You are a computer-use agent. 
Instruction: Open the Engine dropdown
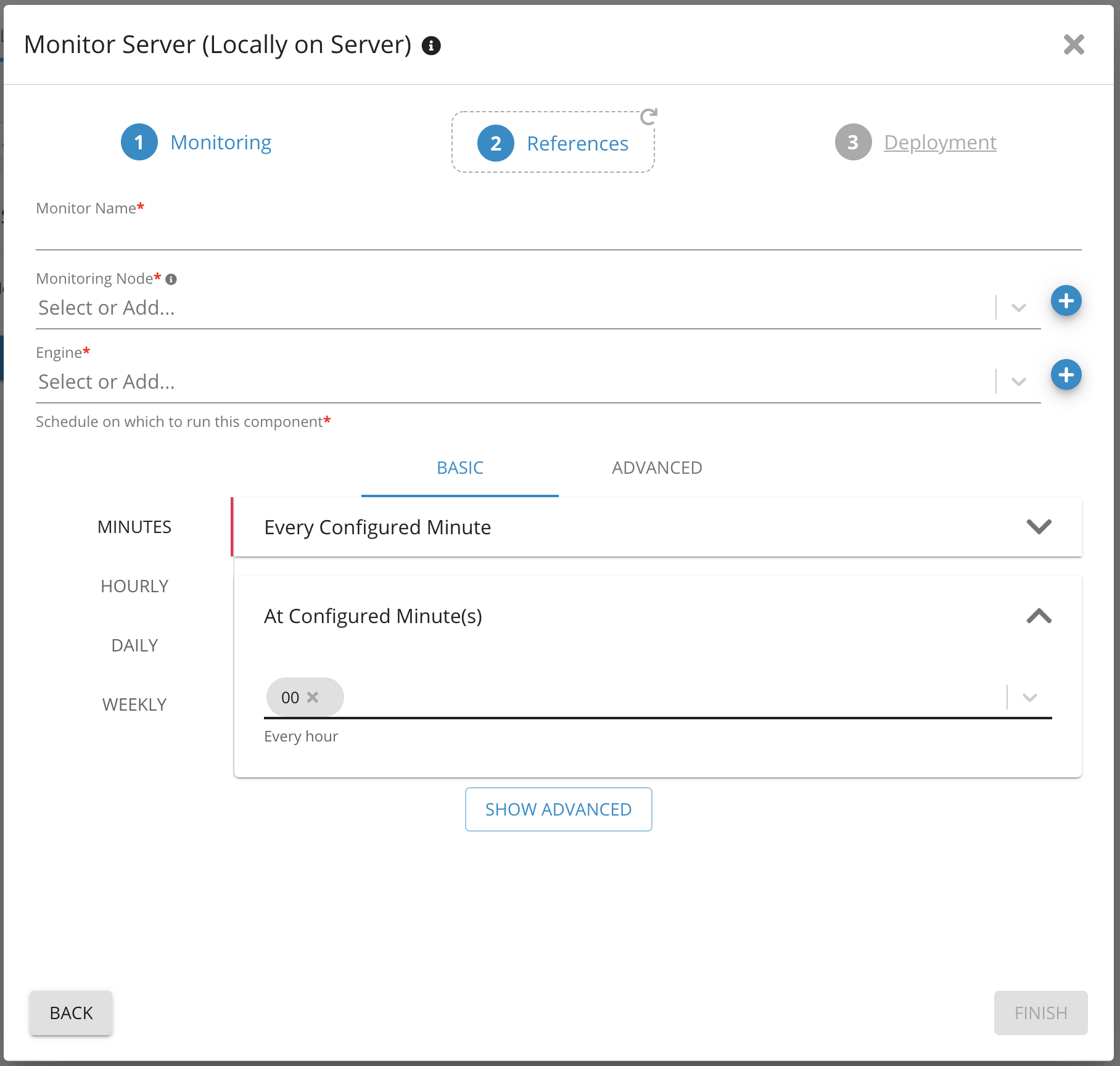point(1019,382)
